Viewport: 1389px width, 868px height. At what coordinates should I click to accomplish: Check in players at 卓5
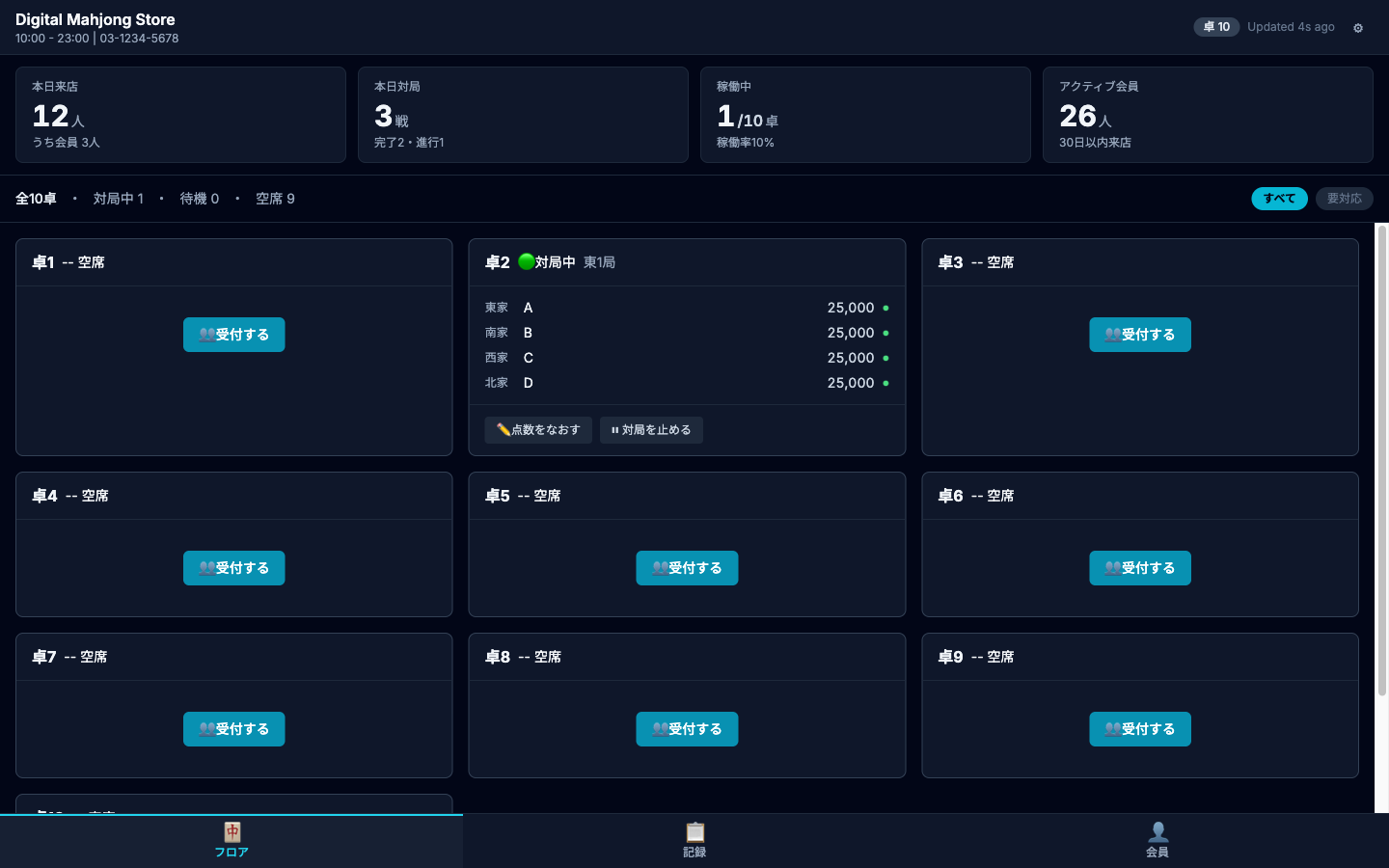[x=687, y=568]
